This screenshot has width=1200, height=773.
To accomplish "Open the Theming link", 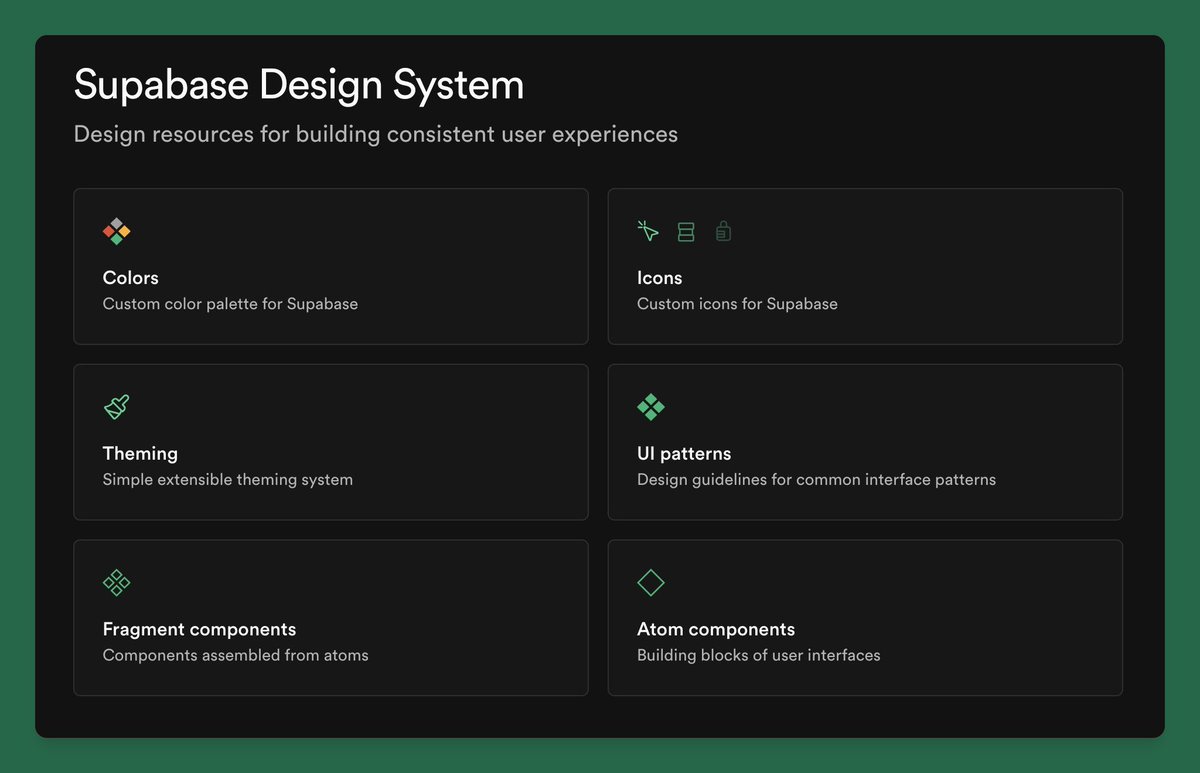I will coord(331,442).
